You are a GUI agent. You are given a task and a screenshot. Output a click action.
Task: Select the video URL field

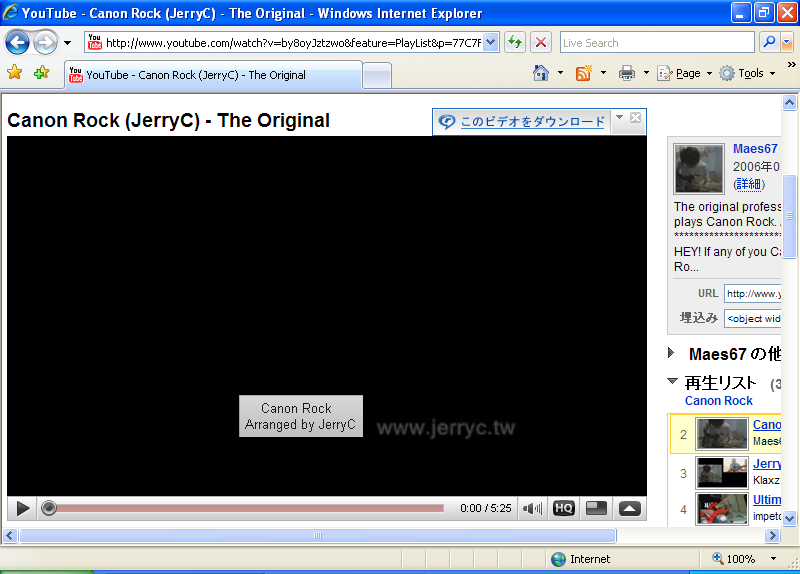tap(753, 293)
